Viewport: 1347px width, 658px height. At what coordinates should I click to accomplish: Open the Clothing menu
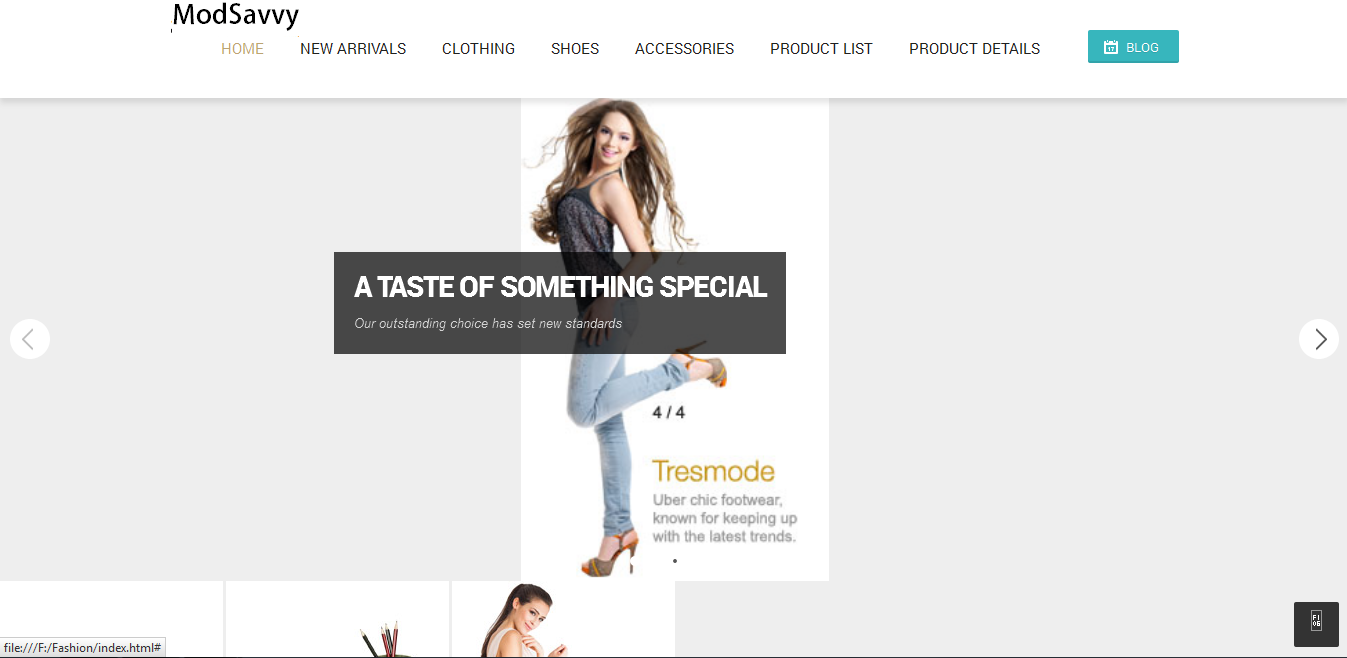pyautogui.click(x=478, y=48)
